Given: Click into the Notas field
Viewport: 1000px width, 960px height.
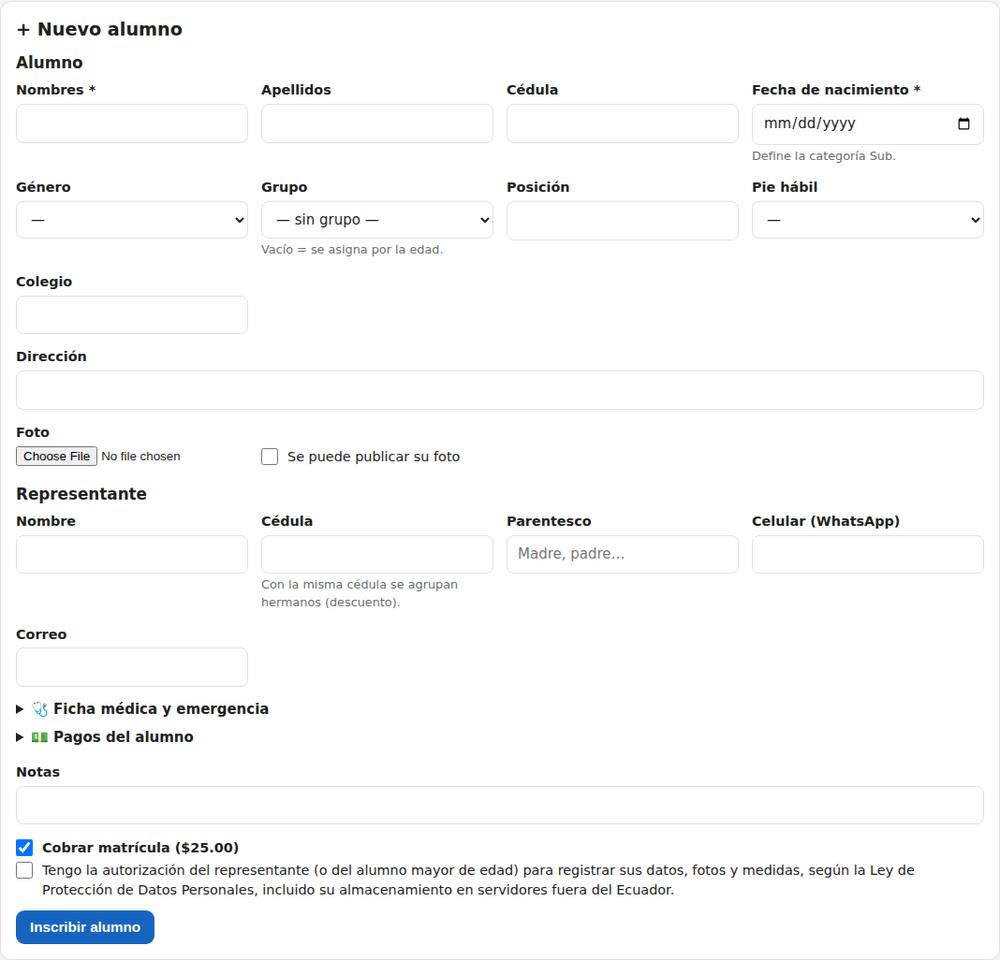Looking at the screenshot, I should (x=500, y=805).
